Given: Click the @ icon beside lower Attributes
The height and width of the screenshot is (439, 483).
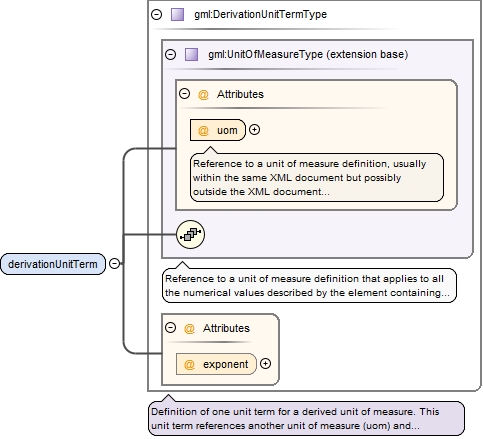Looking at the screenshot, I should (x=189, y=328).
